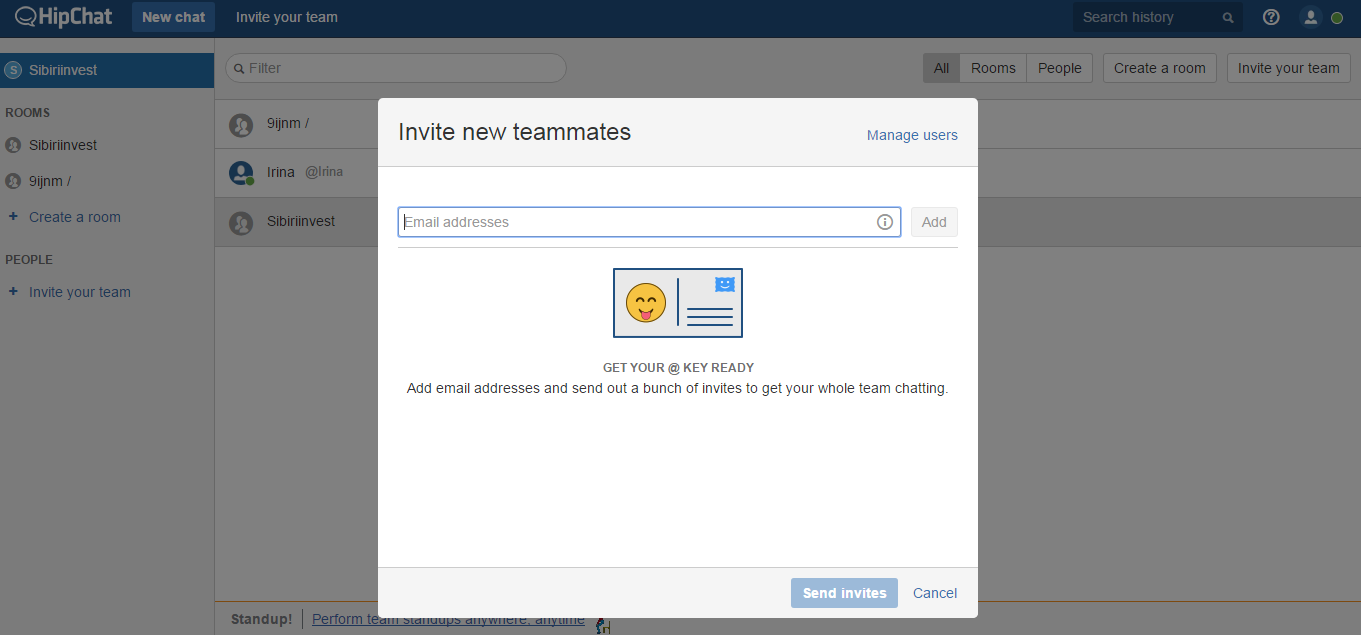
Task: Click the green online status indicator
Action: [x=1337, y=18]
